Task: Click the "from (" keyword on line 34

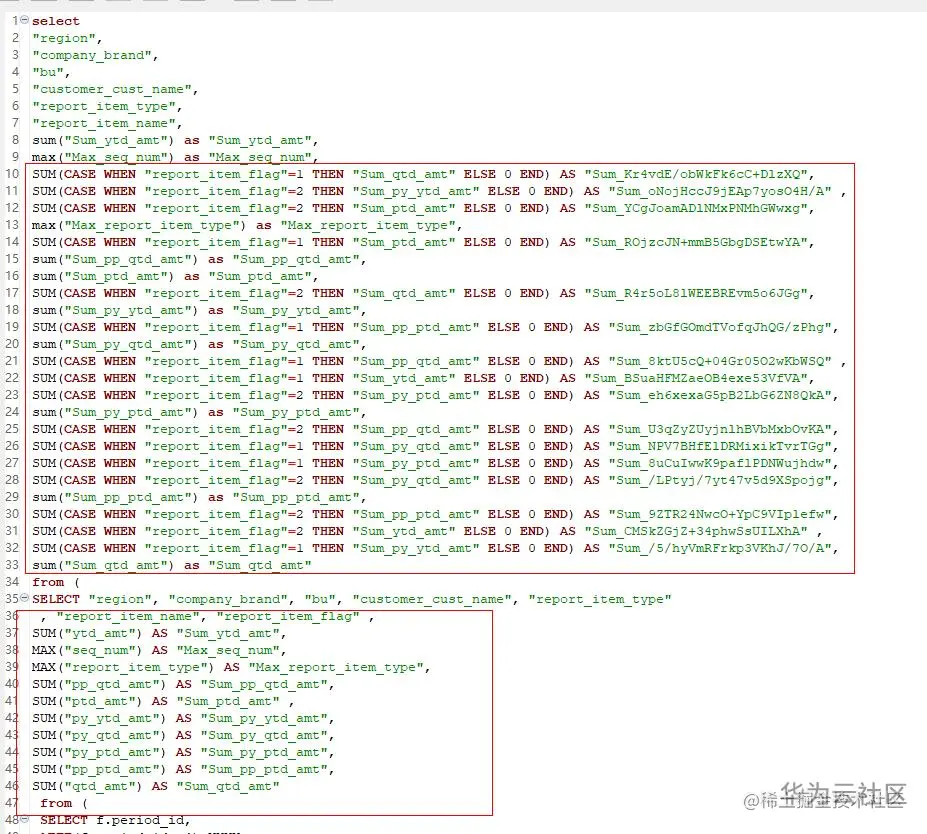Action: tap(56, 582)
